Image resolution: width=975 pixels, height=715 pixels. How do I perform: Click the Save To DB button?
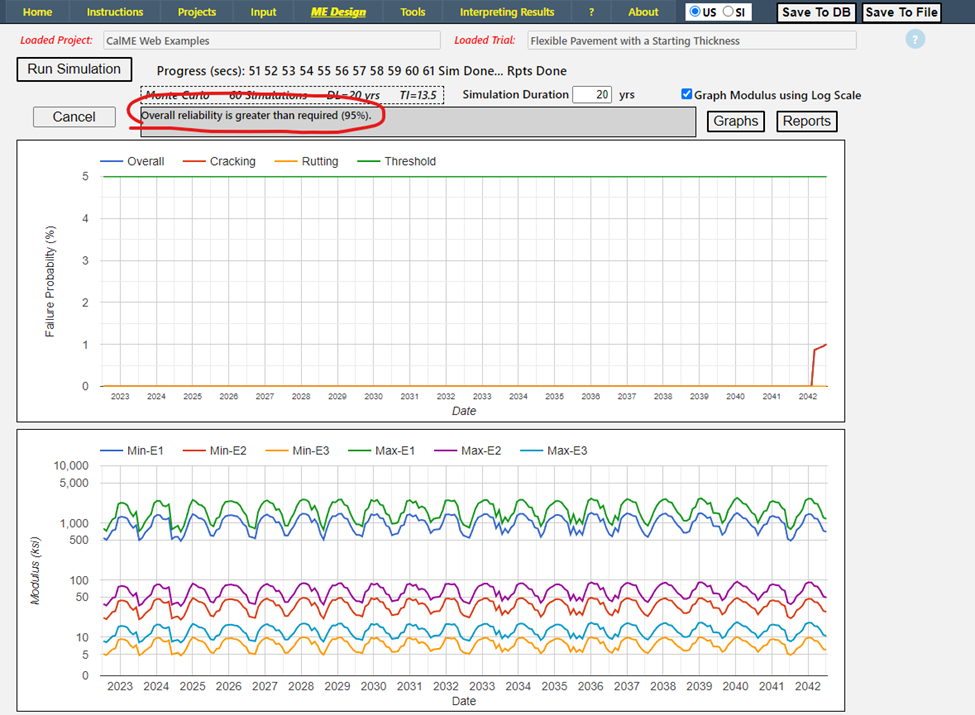[816, 12]
